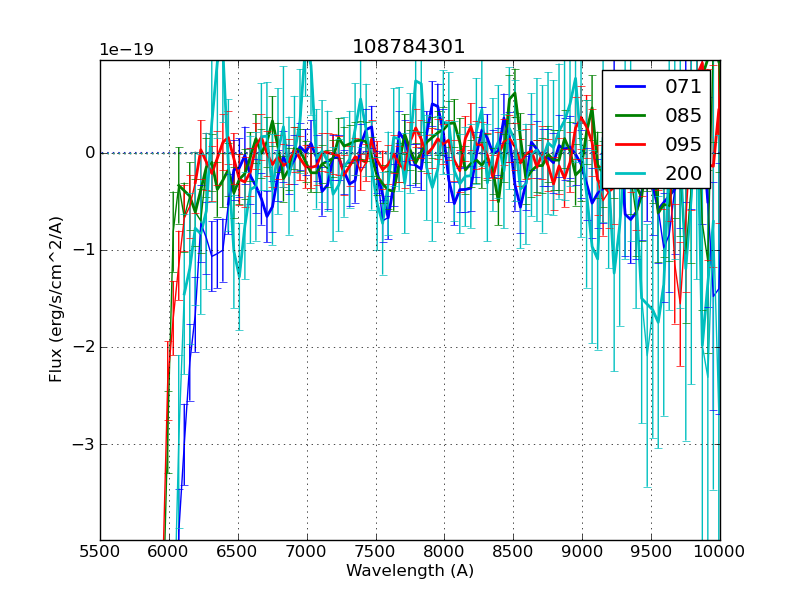Select the 095 legend label
Image resolution: width=800 pixels, height=600 pixels.
[683, 144]
